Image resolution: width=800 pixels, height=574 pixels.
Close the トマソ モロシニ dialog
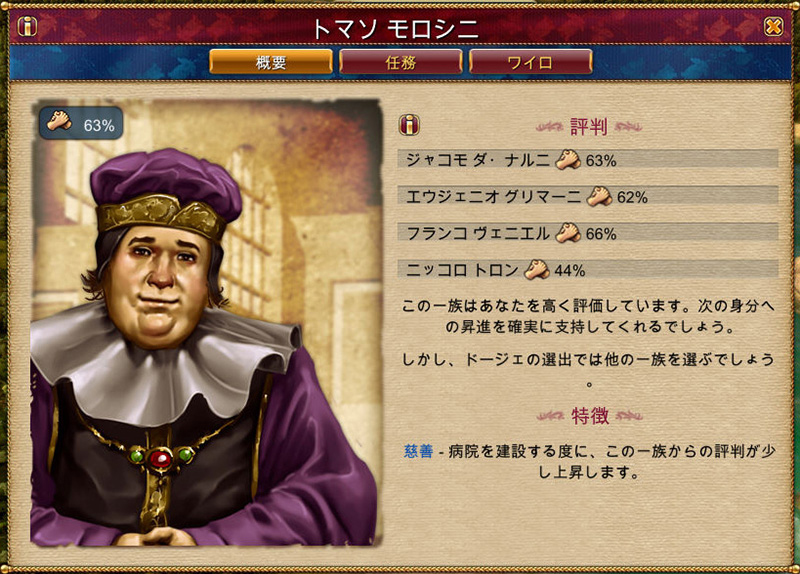773,26
